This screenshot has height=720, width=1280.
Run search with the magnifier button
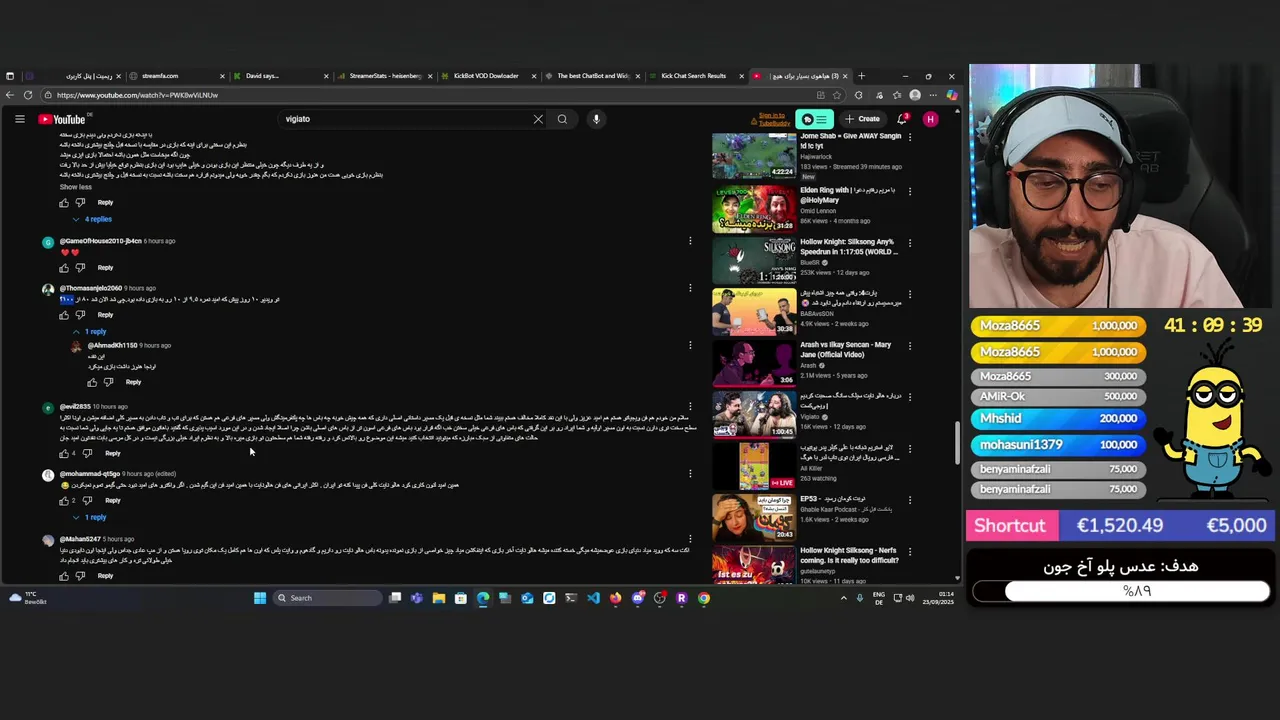pyautogui.click(x=562, y=119)
